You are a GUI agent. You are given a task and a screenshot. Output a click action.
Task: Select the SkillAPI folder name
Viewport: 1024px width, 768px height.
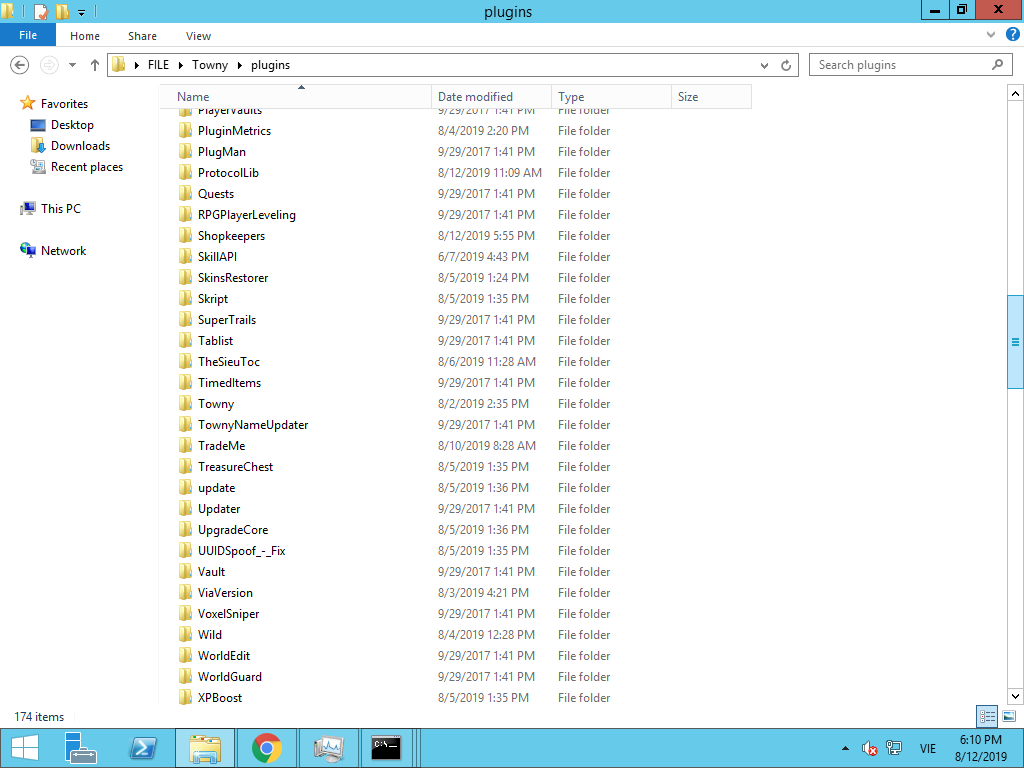[217, 257]
